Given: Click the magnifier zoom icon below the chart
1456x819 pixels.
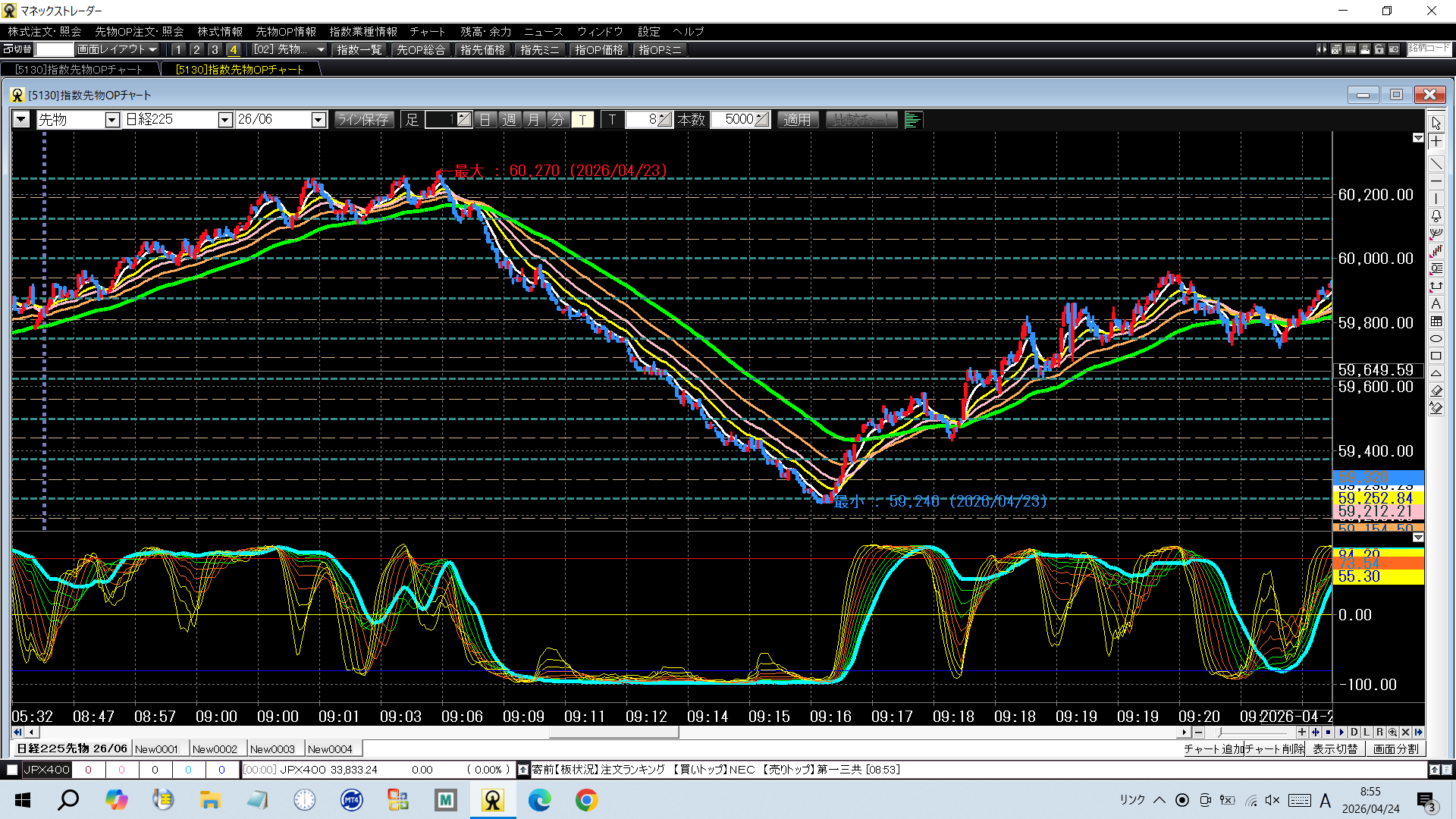Looking at the screenshot, I should pyautogui.click(x=1392, y=732).
